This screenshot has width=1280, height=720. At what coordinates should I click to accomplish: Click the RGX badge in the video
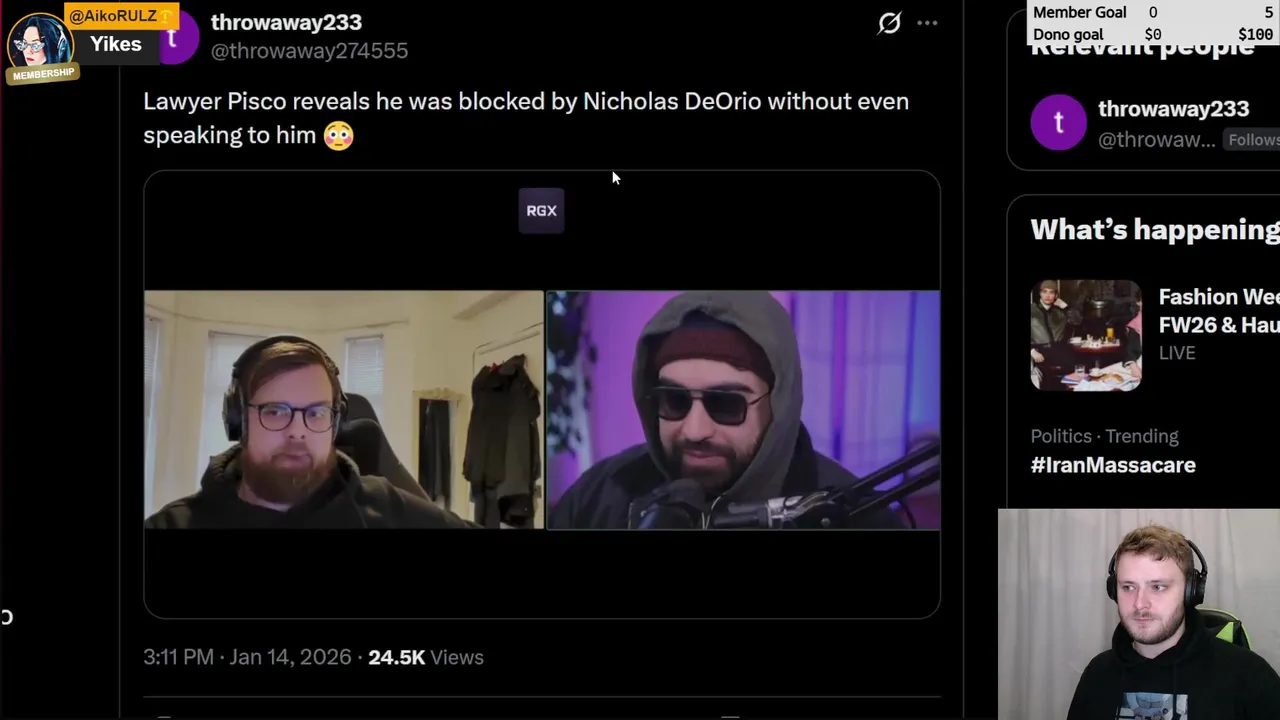(x=541, y=210)
